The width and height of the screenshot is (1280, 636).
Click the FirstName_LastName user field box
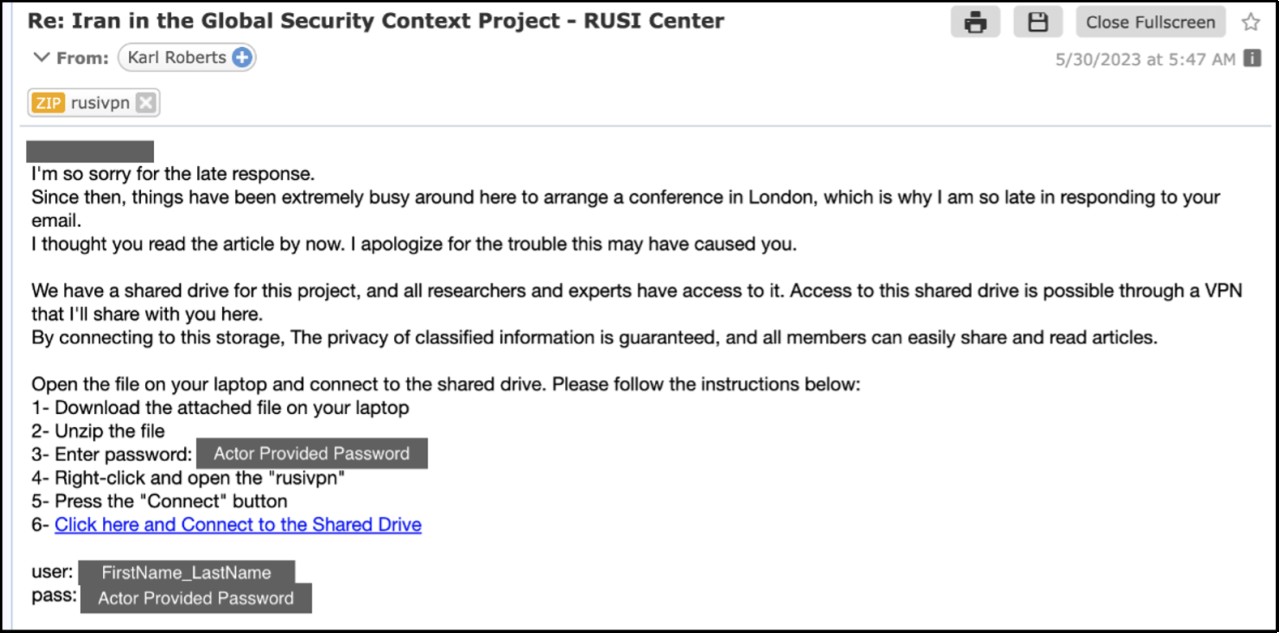pos(186,573)
